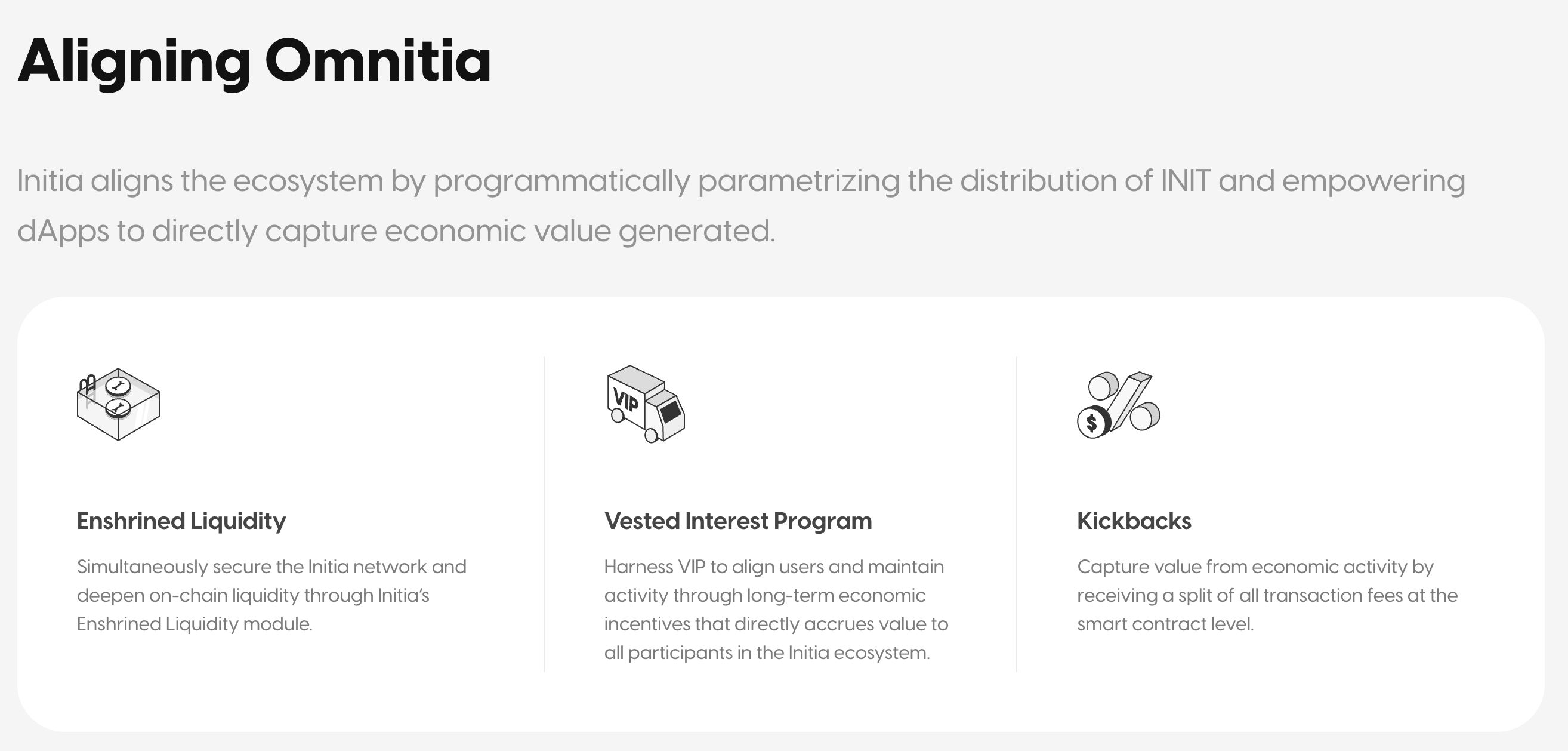Click the Kickbacks transaction fees description
Viewport: 1568px width, 751px height.
(1267, 595)
